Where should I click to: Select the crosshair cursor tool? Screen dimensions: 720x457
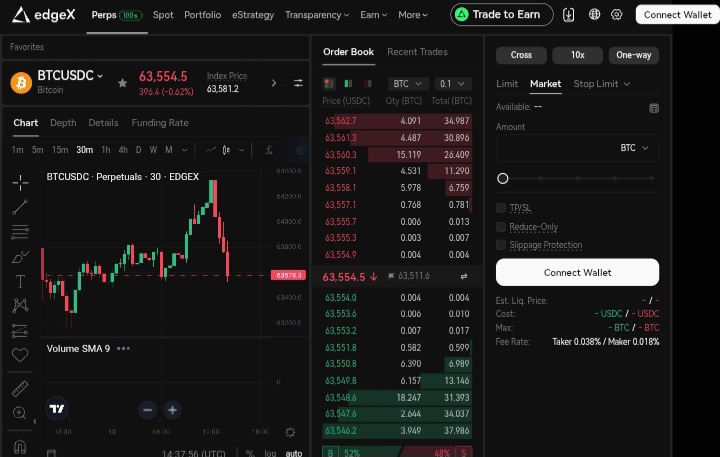(x=20, y=182)
